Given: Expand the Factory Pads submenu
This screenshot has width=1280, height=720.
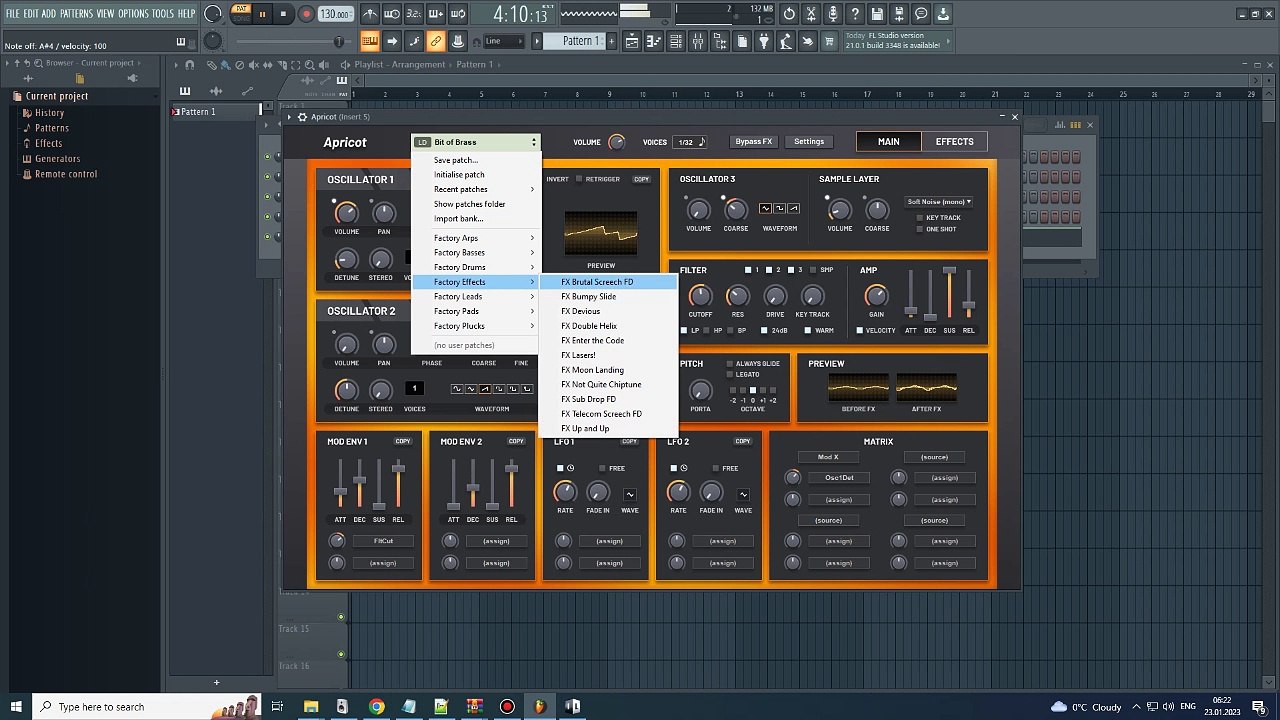Looking at the screenshot, I should tap(476, 311).
